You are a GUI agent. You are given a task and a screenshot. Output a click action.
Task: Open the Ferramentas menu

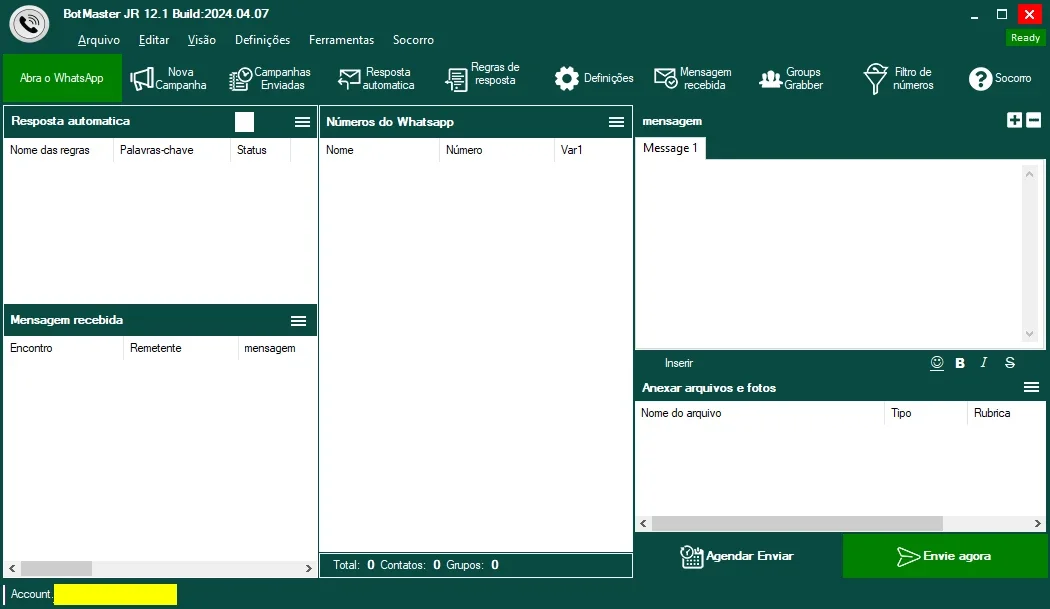tap(342, 40)
